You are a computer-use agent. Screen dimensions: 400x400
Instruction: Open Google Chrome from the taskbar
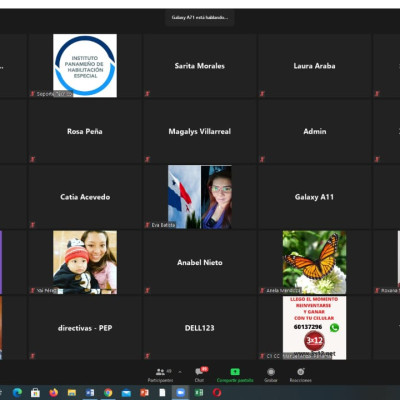tap(108, 393)
